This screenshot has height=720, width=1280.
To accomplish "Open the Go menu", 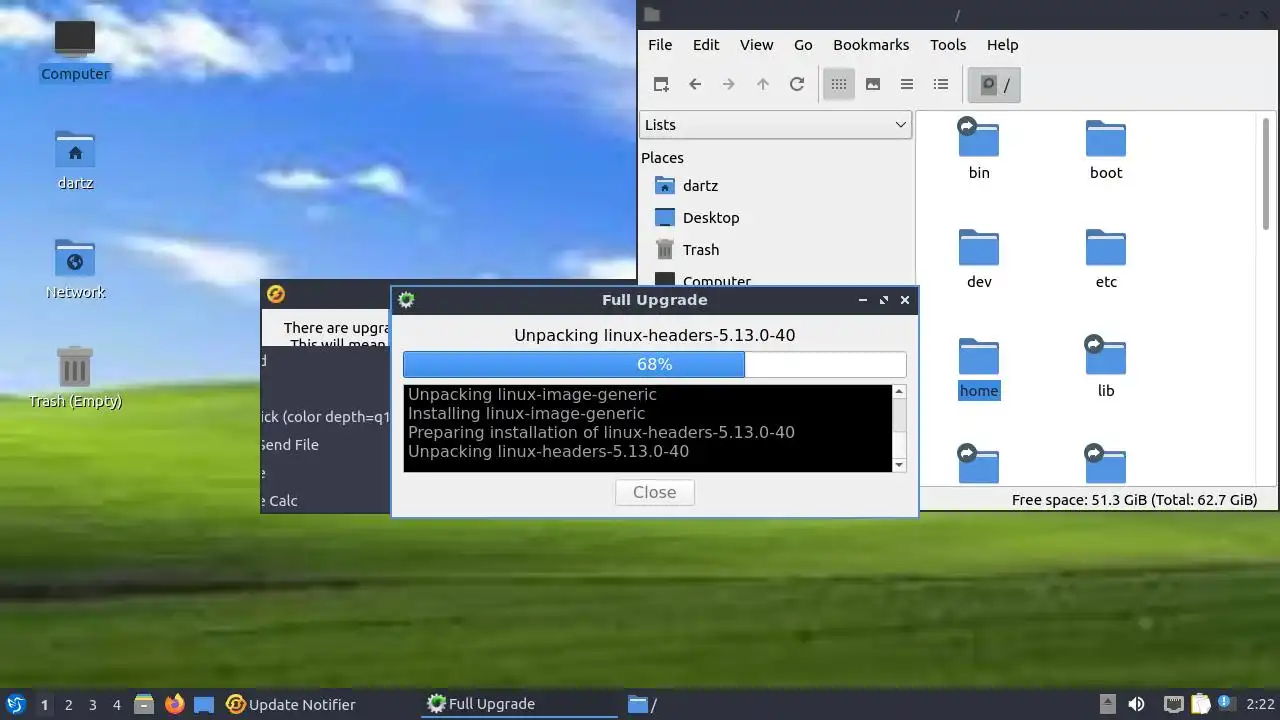I will [803, 44].
